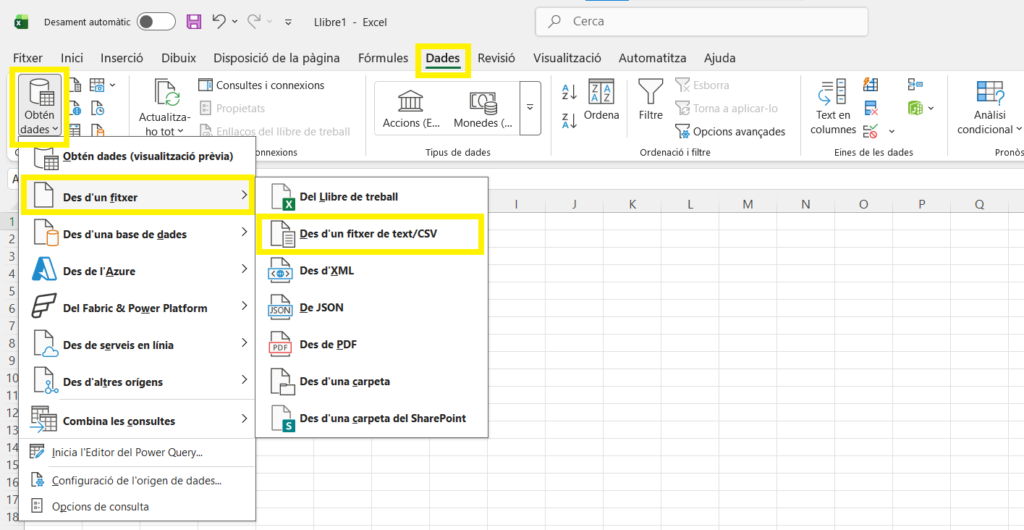Screen dimensions: 1024x530
Task: Click Obtén dades (visualització prèvia)
Action: click(x=138, y=157)
